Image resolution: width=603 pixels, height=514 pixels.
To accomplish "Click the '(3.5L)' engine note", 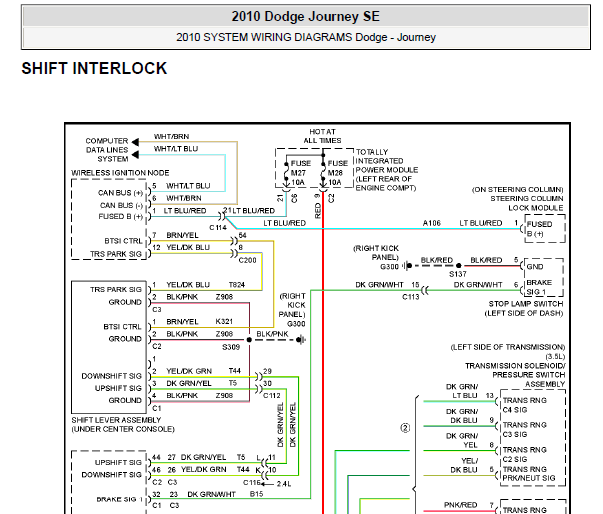I will tap(555, 356).
